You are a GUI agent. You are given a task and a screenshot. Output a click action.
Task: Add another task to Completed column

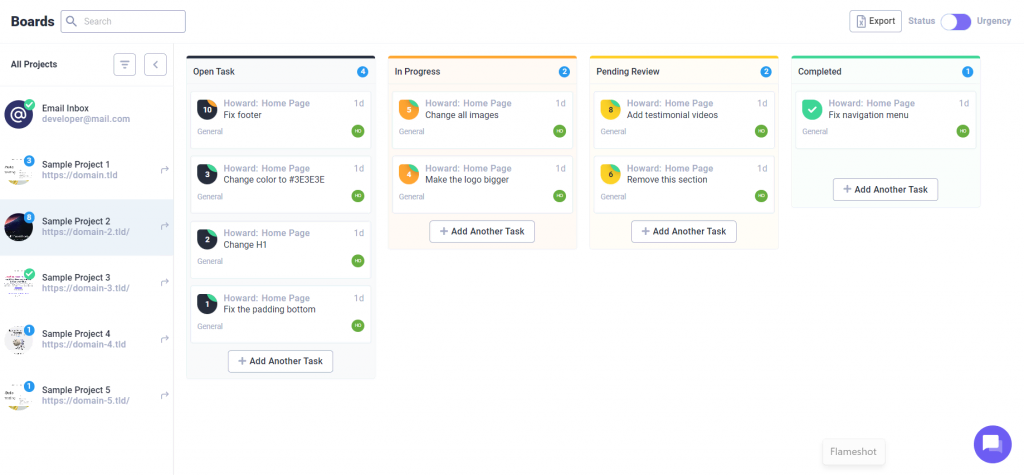tap(886, 189)
